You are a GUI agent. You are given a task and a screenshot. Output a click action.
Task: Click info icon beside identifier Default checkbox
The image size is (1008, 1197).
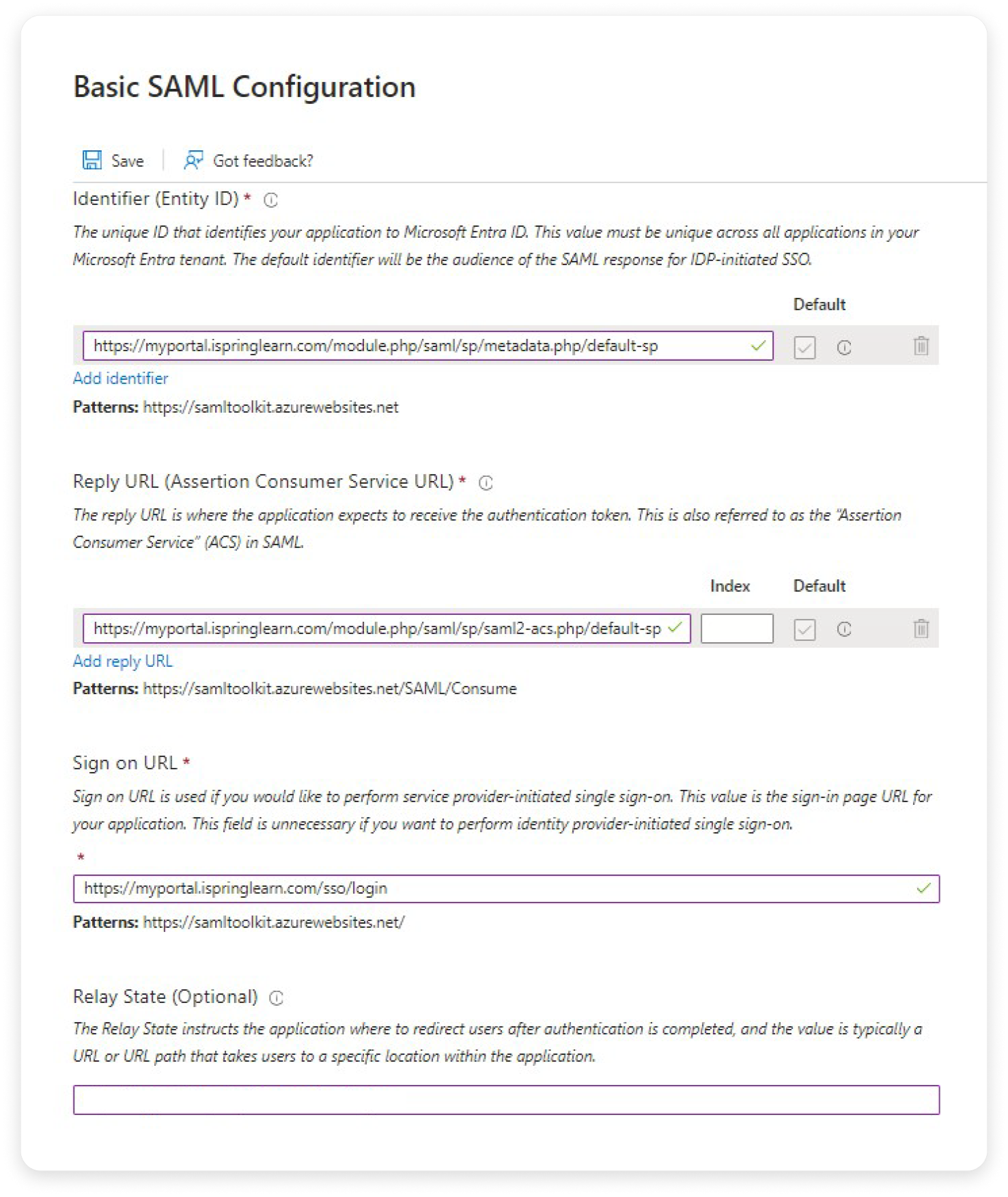tap(844, 347)
